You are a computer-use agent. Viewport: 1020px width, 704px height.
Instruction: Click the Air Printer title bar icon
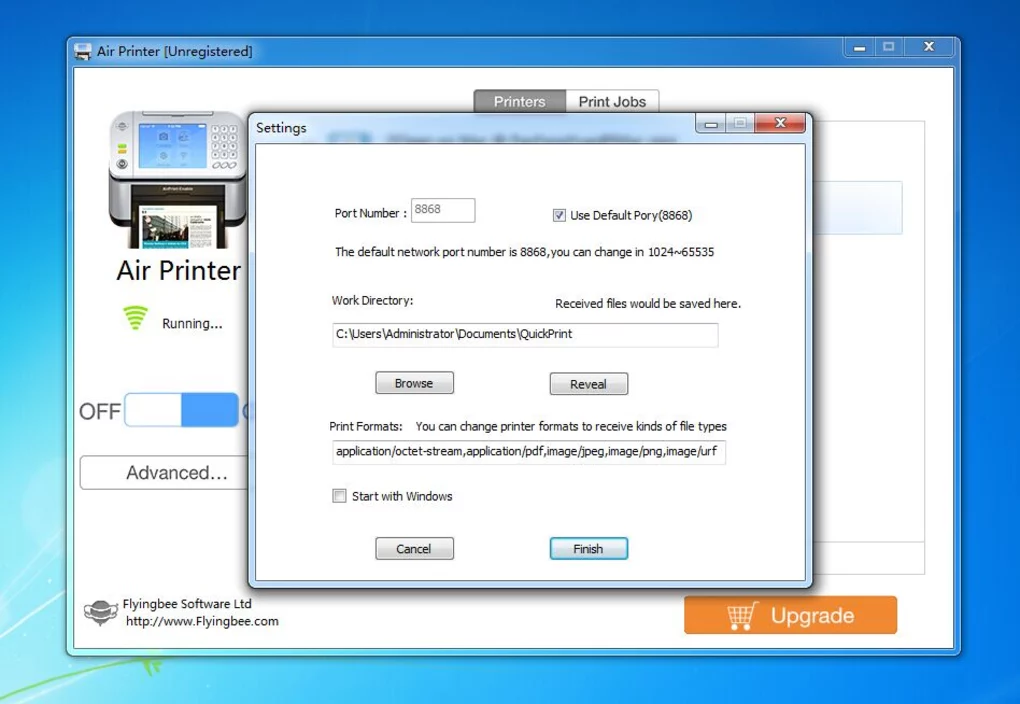pos(83,51)
